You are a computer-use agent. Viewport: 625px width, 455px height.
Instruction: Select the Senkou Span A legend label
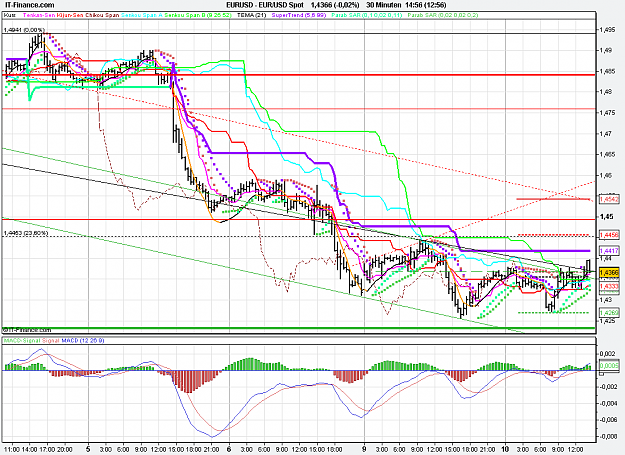click(142, 15)
